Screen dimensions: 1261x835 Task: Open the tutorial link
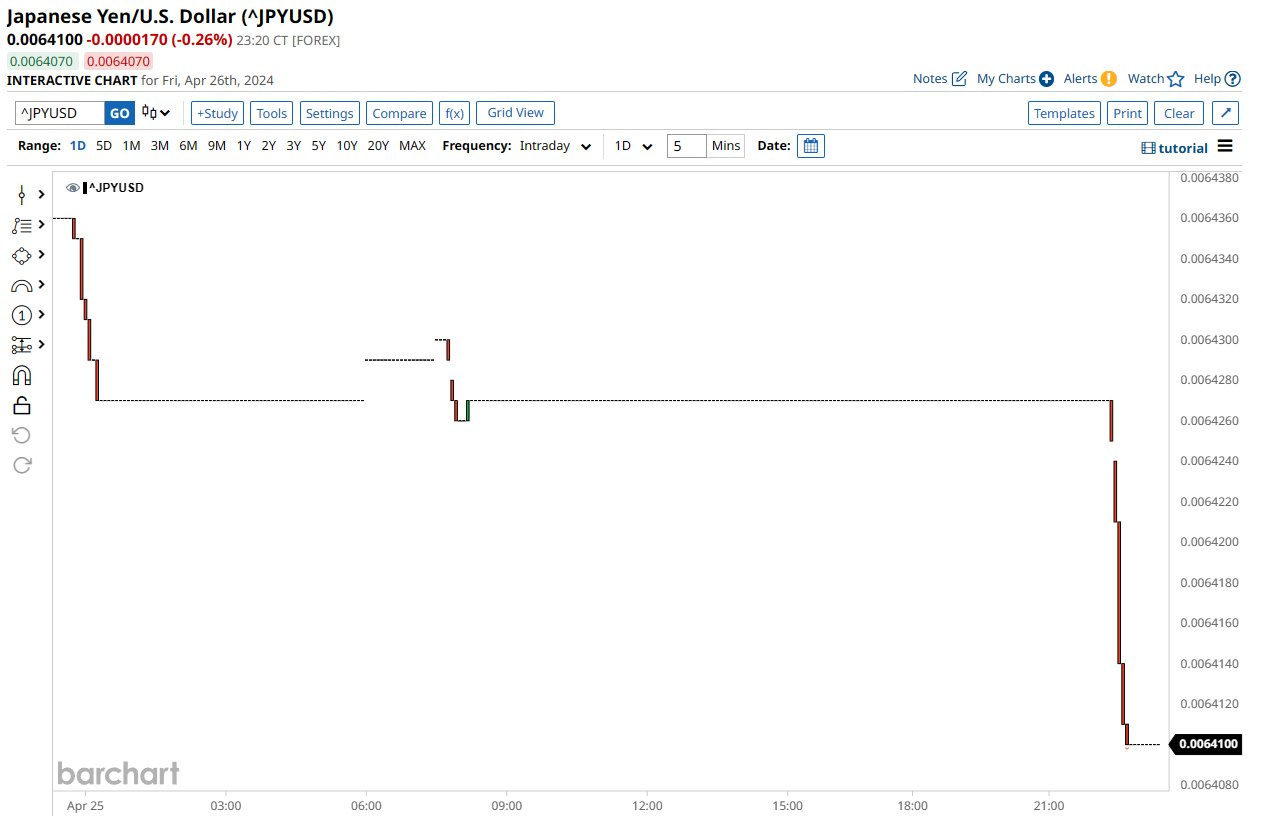point(1174,148)
